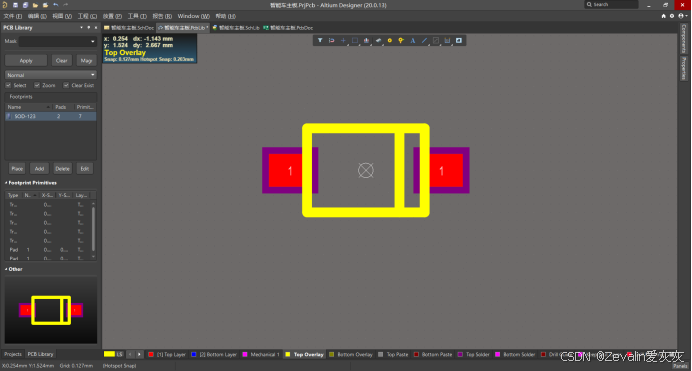Switch to the PcbDoc document tab
This screenshot has height=371, width=692.
tap(288, 28)
